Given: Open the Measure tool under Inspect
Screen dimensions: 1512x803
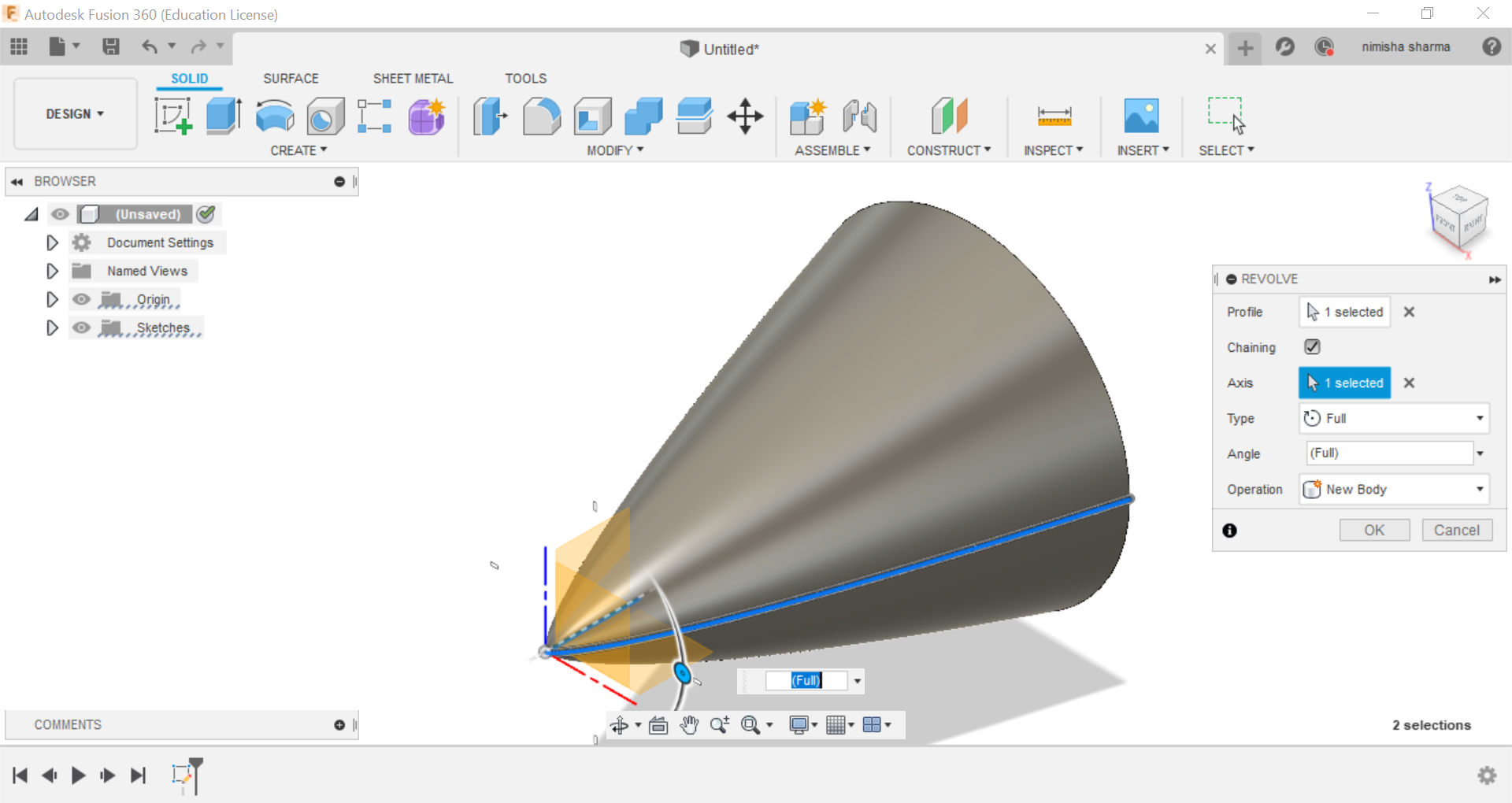Looking at the screenshot, I should point(1054,117).
